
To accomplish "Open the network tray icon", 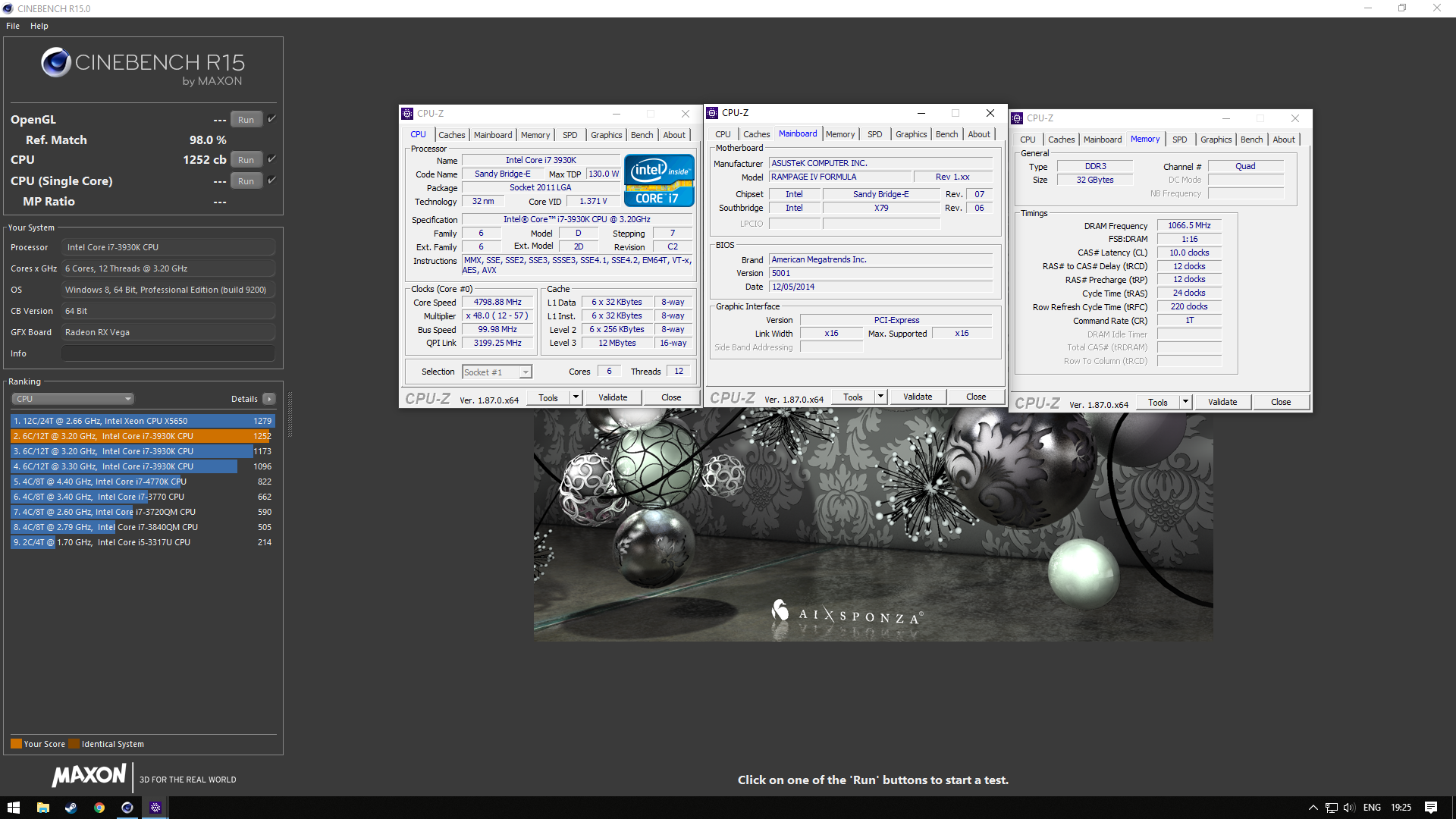I will pyautogui.click(x=1331, y=808).
